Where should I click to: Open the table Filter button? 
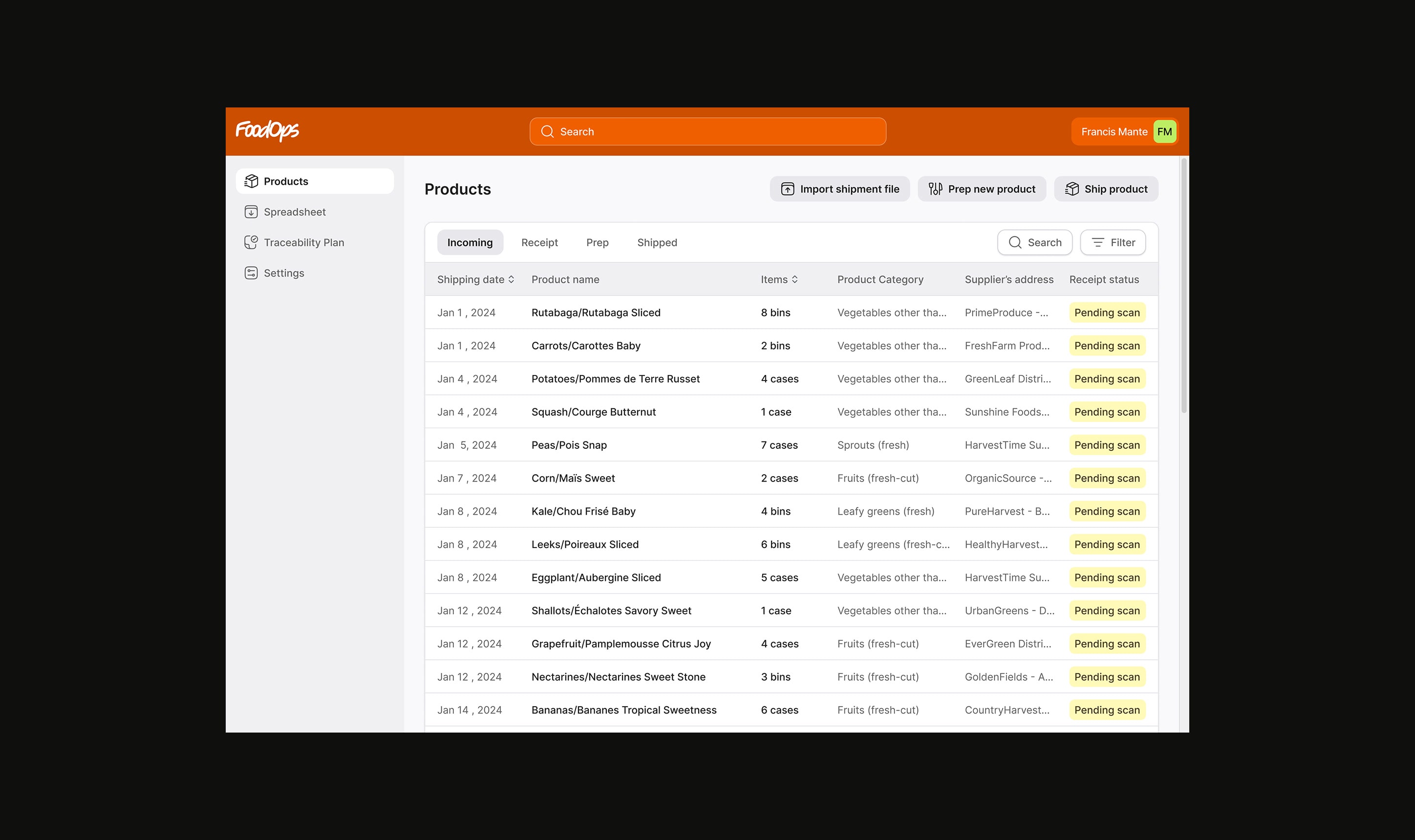(1113, 242)
